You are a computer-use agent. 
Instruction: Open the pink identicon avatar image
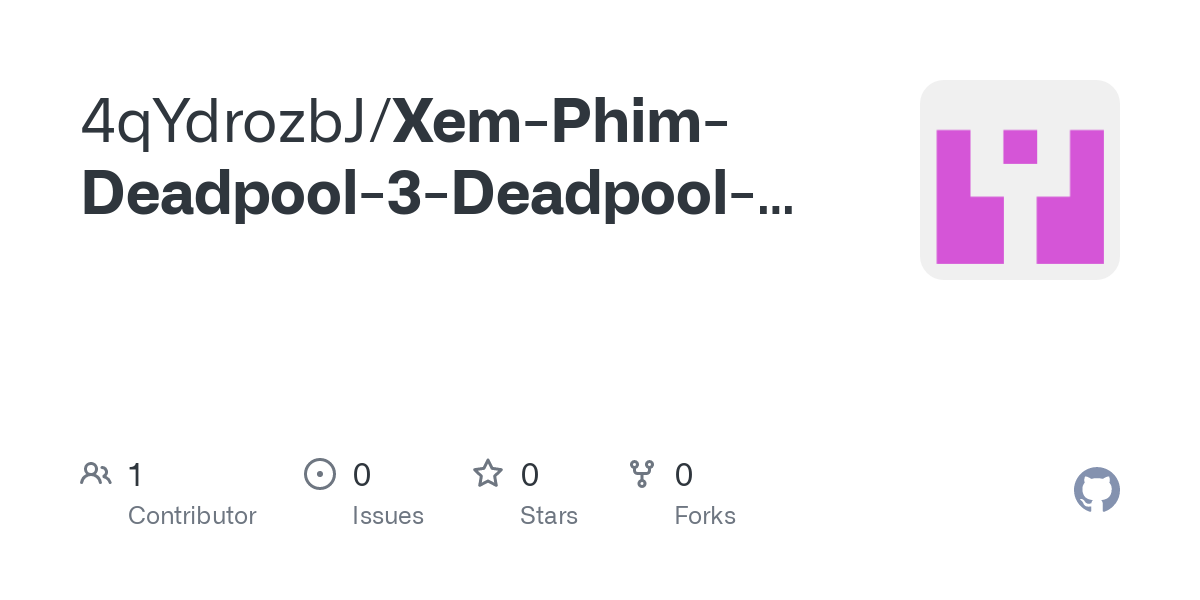(1020, 180)
